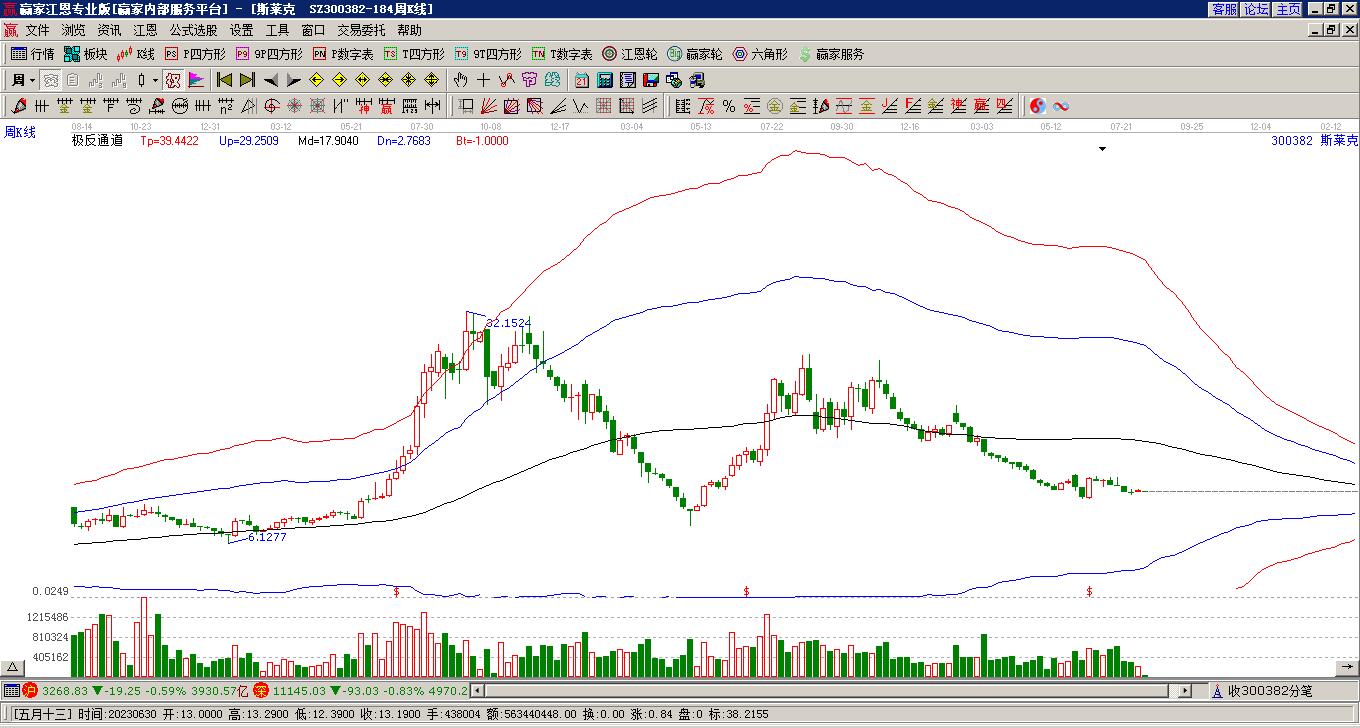Select the red pencil drawing tool

(x=18, y=106)
